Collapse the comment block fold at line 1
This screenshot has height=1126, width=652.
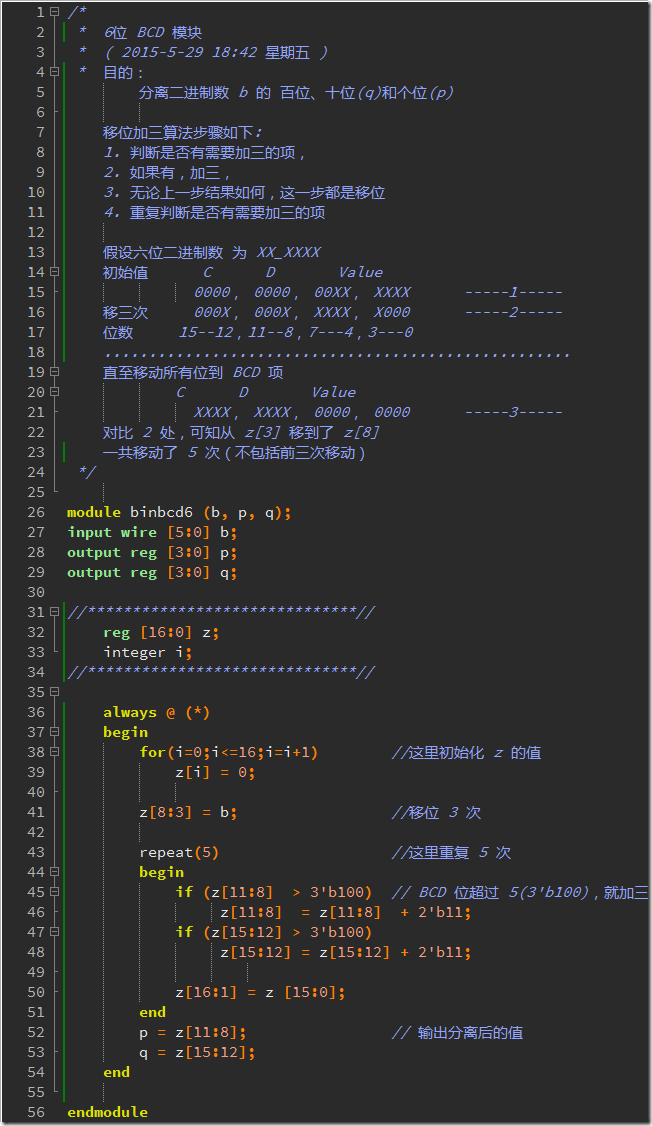55,12
